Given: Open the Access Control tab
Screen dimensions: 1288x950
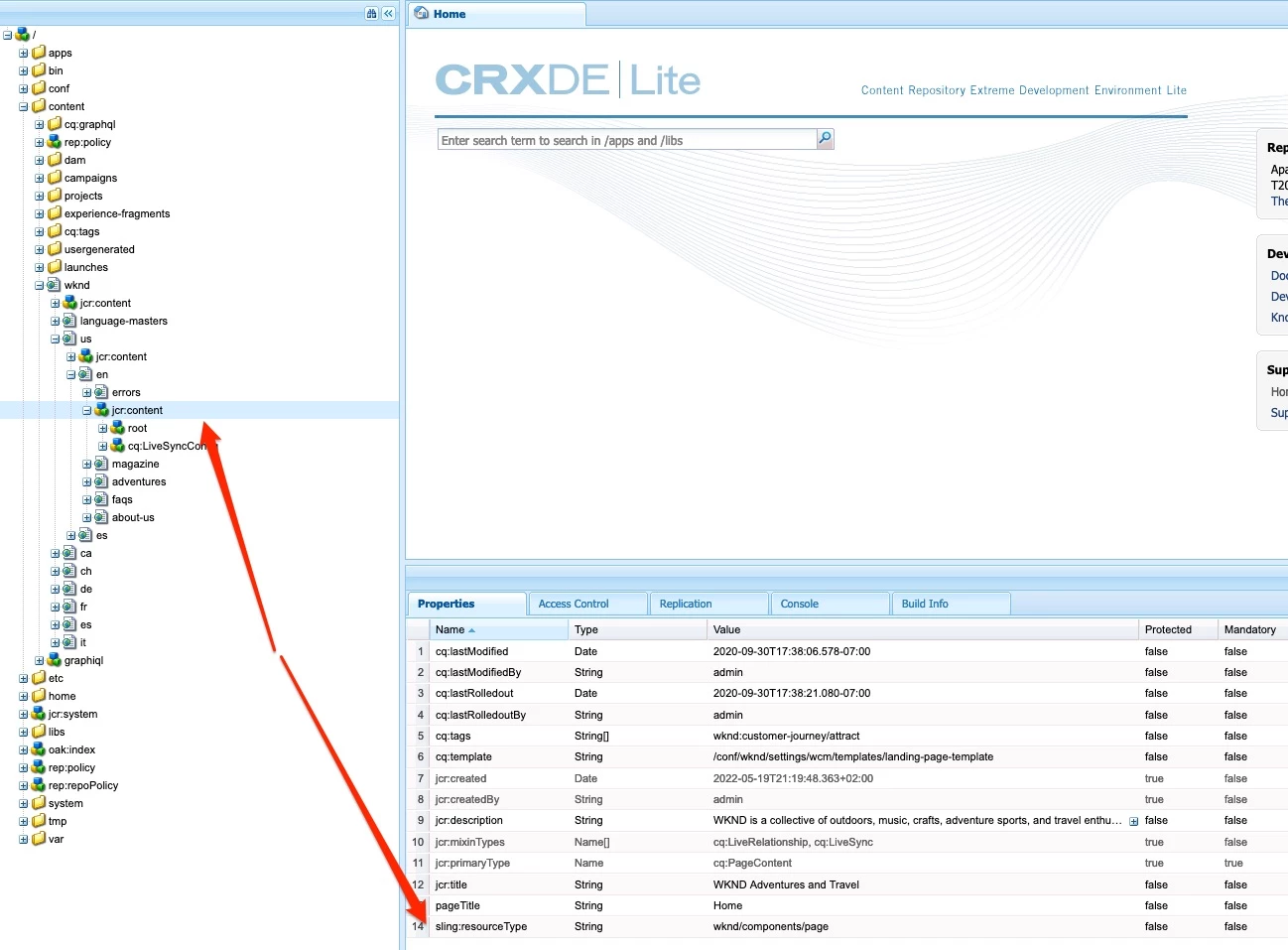Looking at the screenshot, I should (x=587, y=604).
